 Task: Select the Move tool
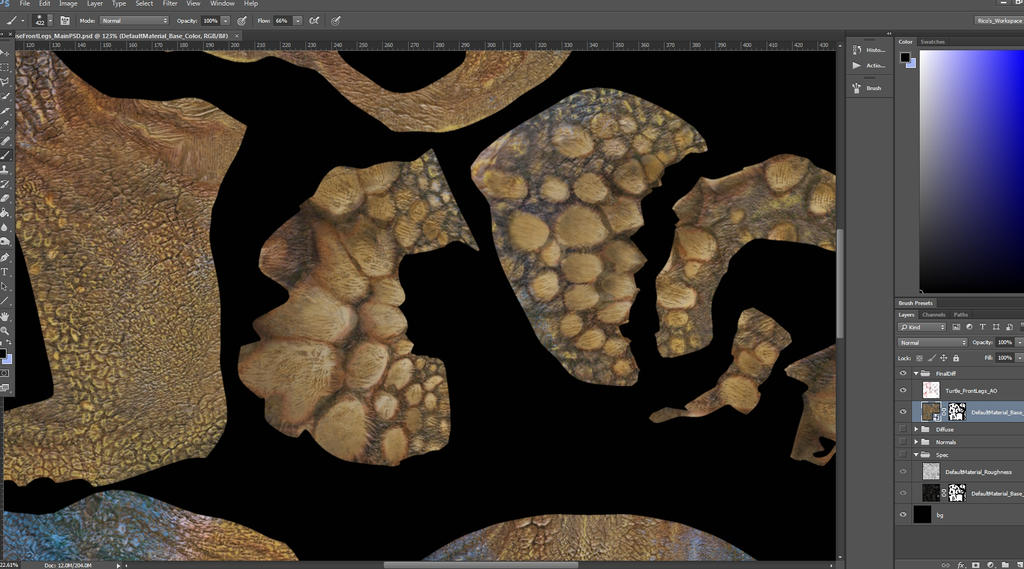click(5, 53)
